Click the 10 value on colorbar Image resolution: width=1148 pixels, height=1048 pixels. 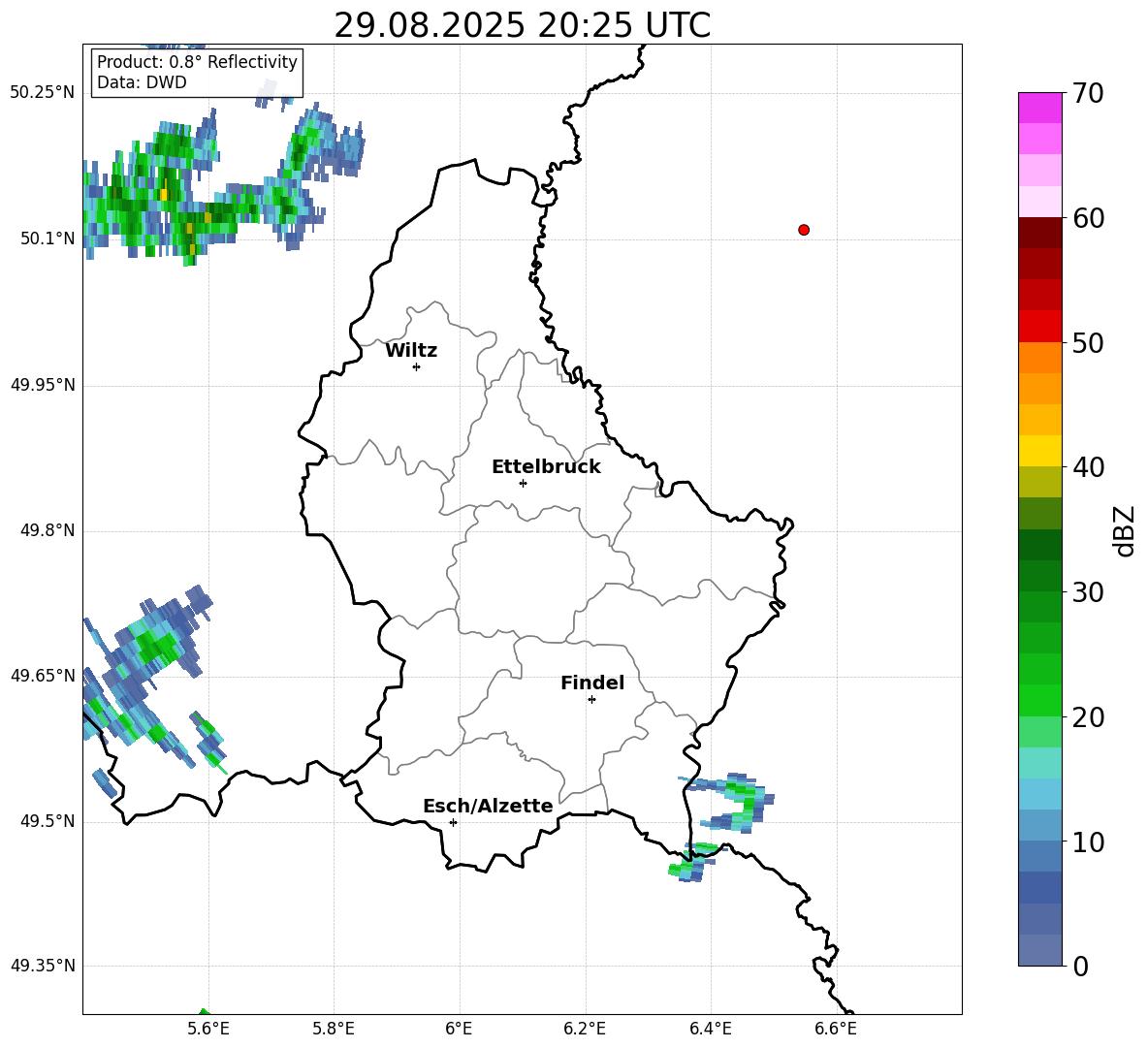point(1088,842)
